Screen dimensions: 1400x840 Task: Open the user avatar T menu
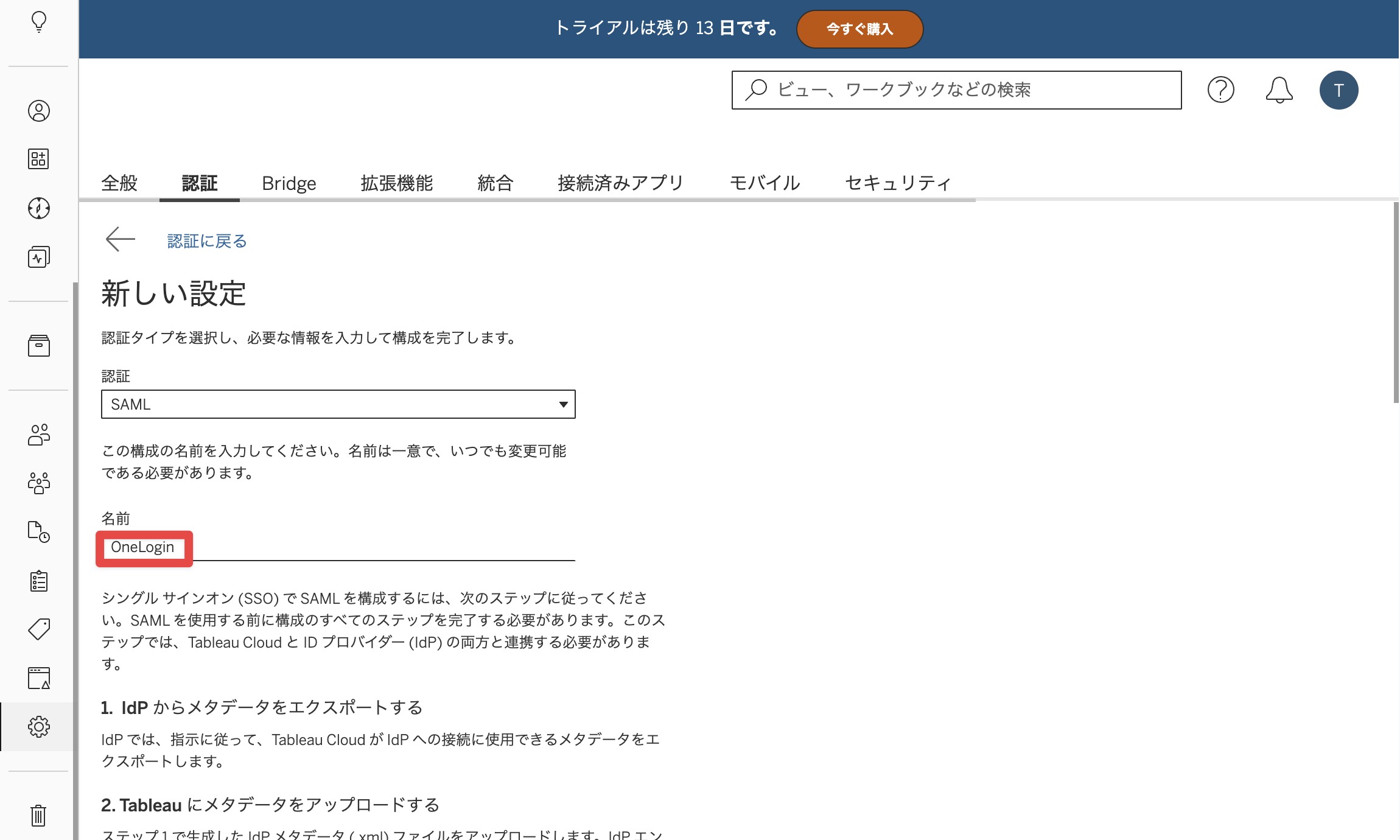point(1339,90)
